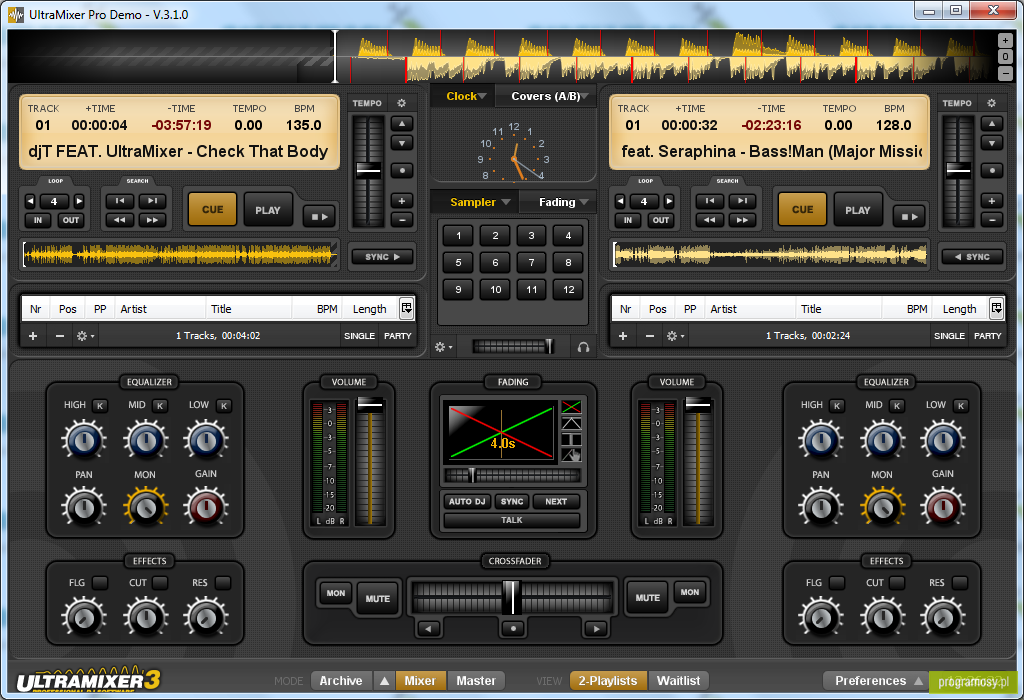Click stop/play button on right deck
Screen dimensions: 1024x700
coord(910,217)
